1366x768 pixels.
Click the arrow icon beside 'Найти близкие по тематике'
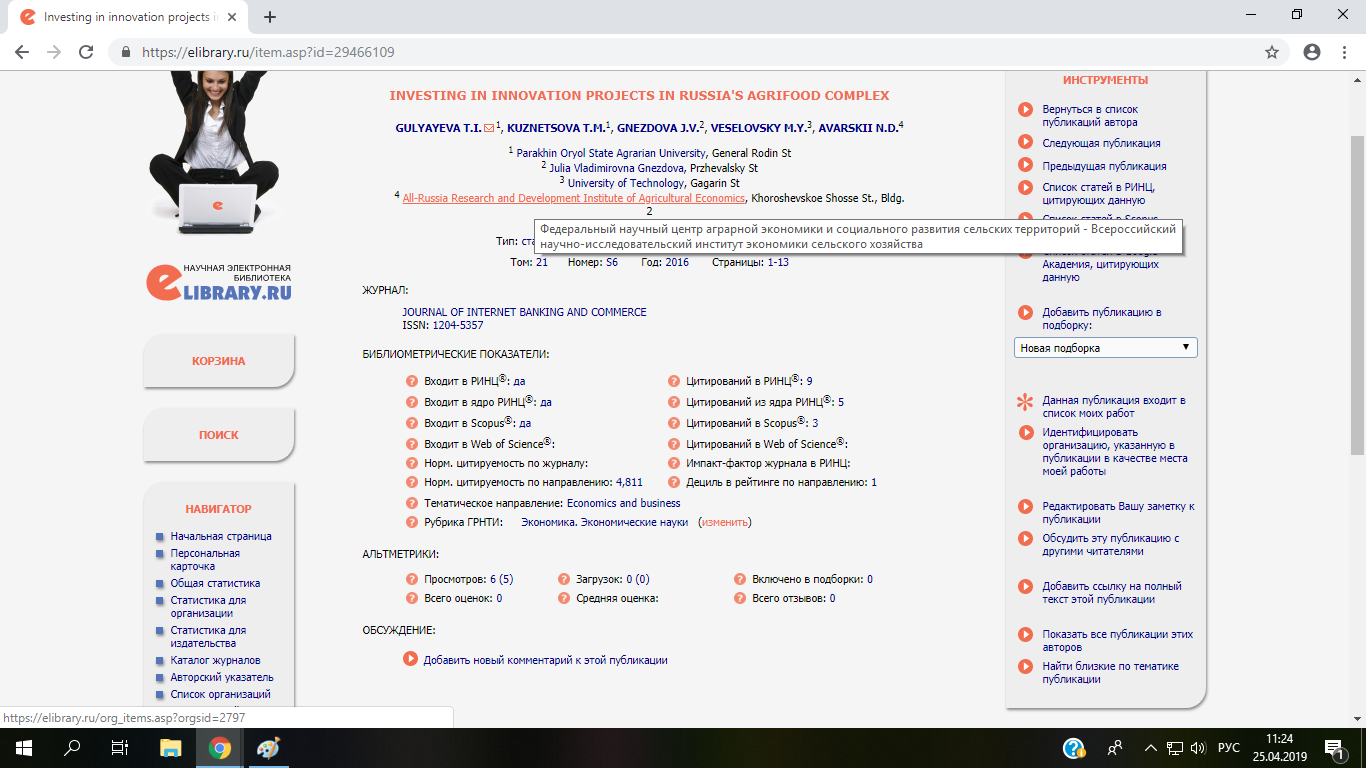[1025, 666]
